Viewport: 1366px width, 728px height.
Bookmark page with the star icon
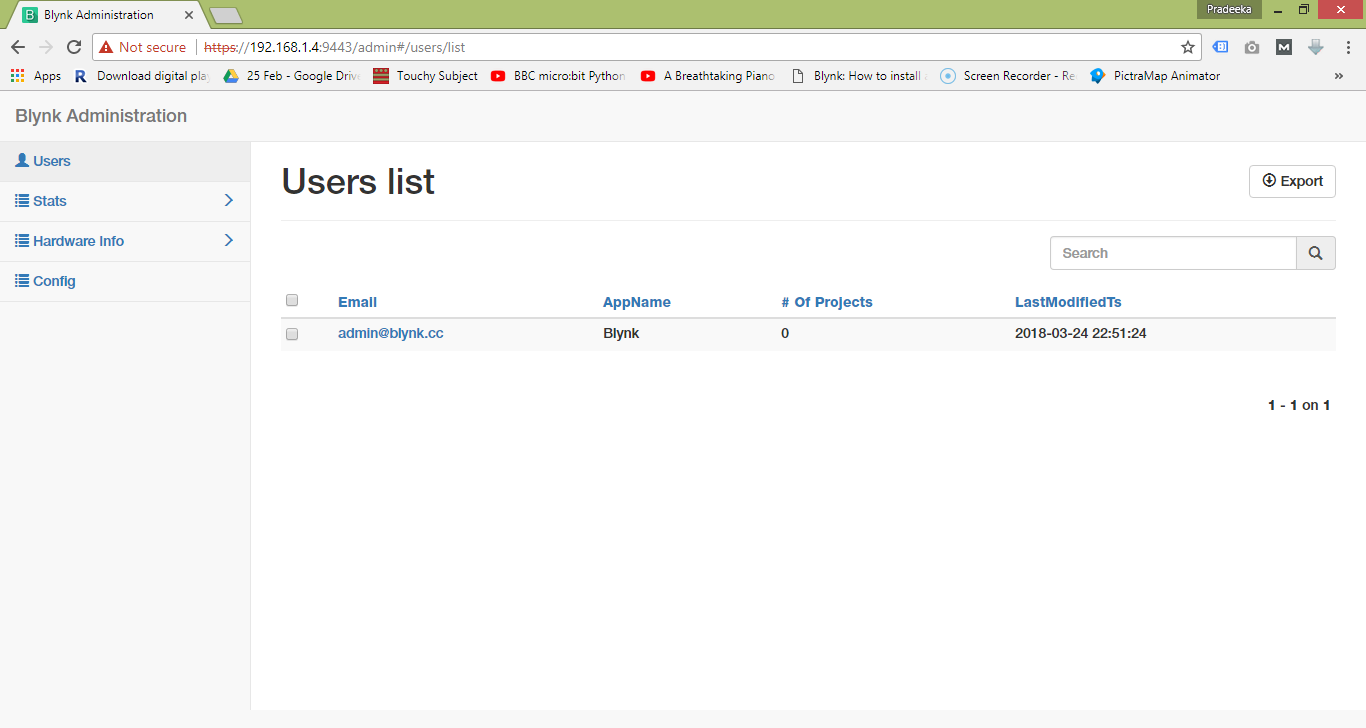[1188, 47]
